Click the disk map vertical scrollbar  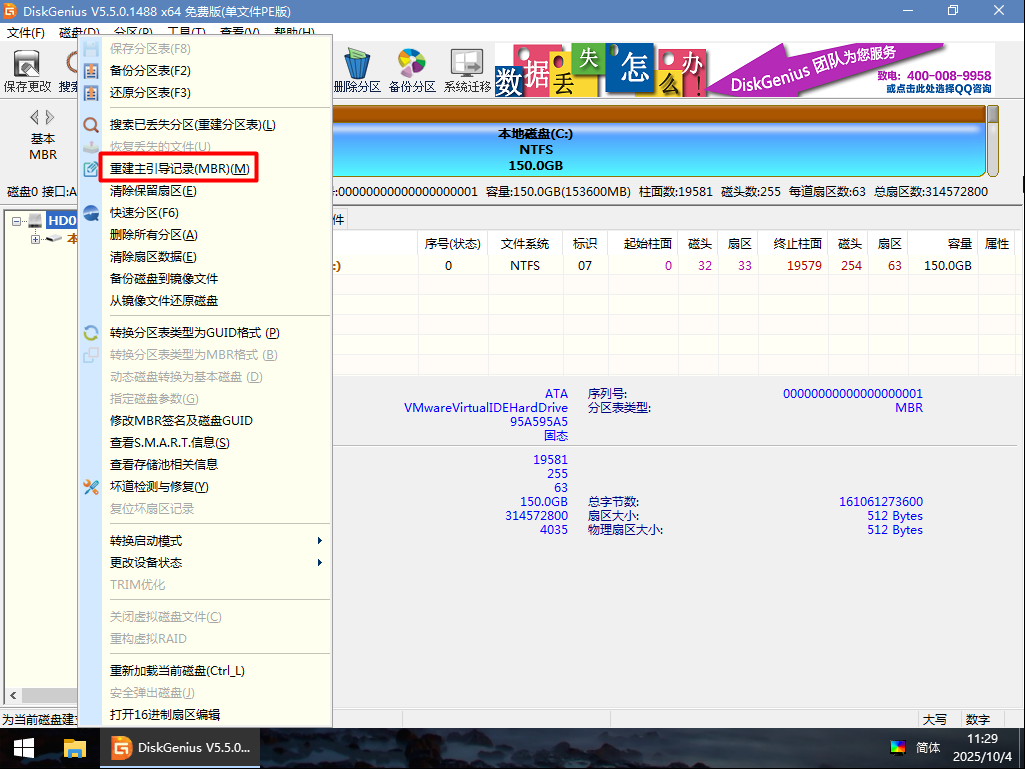[993, 141]
